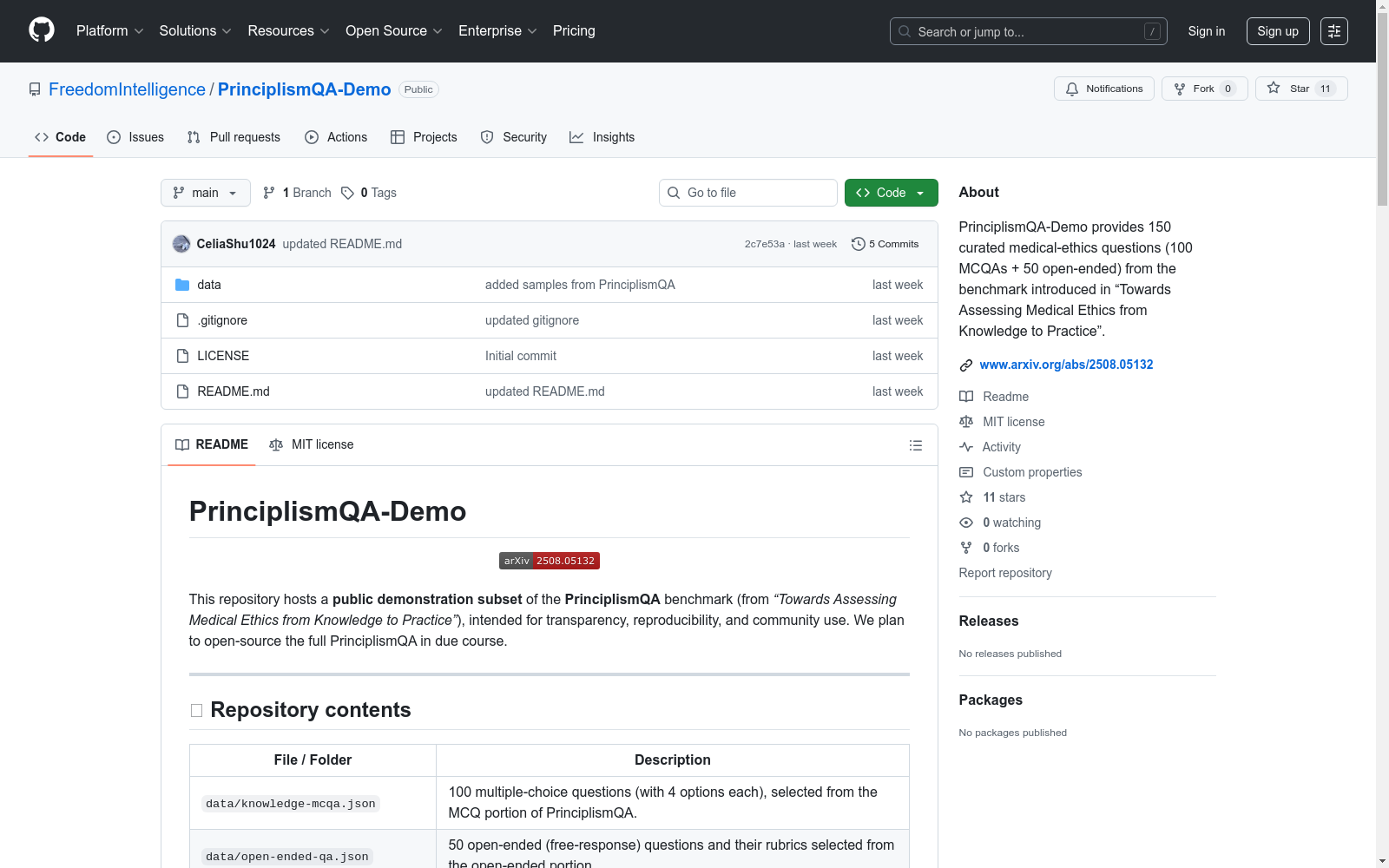1389x868 pixels.
Task: Expand the Resources menu
Action: (288, 31)
